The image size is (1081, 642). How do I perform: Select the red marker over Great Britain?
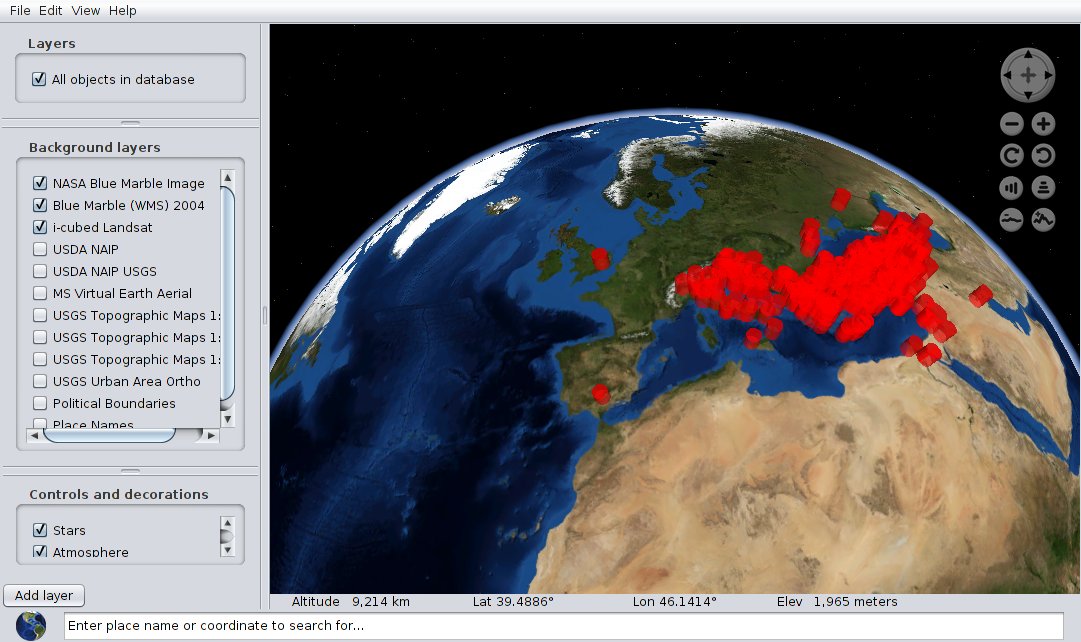pyautogui.click(x=600, y=259)
